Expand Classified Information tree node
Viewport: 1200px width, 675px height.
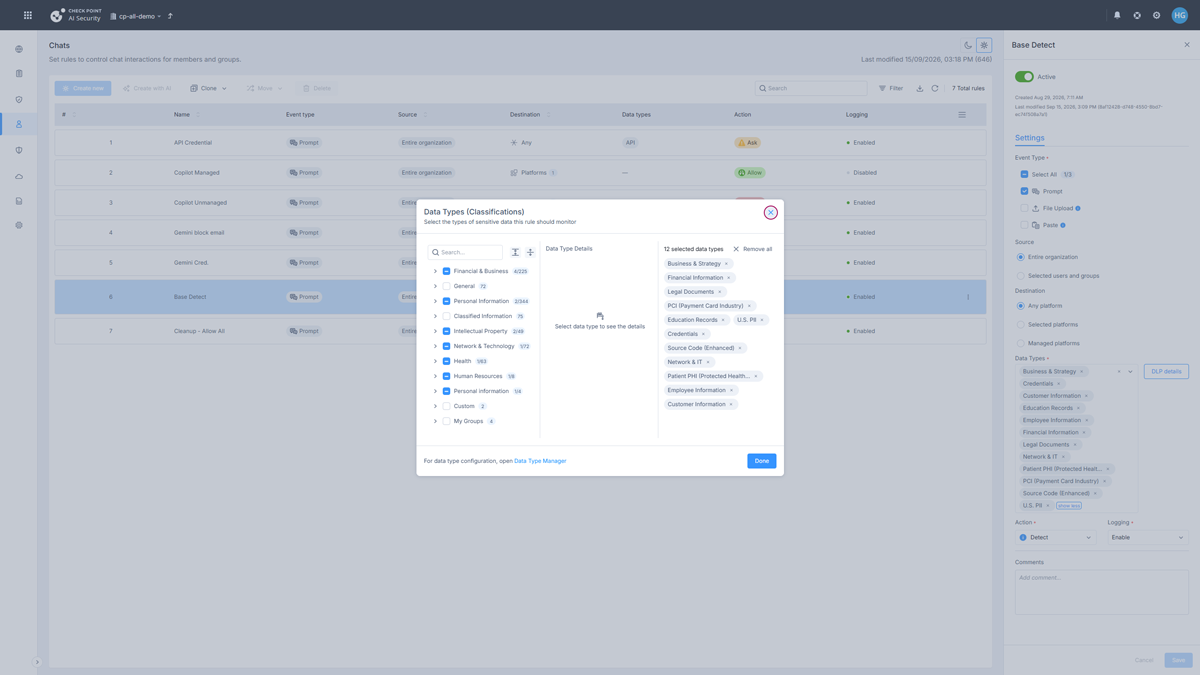point(435,316)
